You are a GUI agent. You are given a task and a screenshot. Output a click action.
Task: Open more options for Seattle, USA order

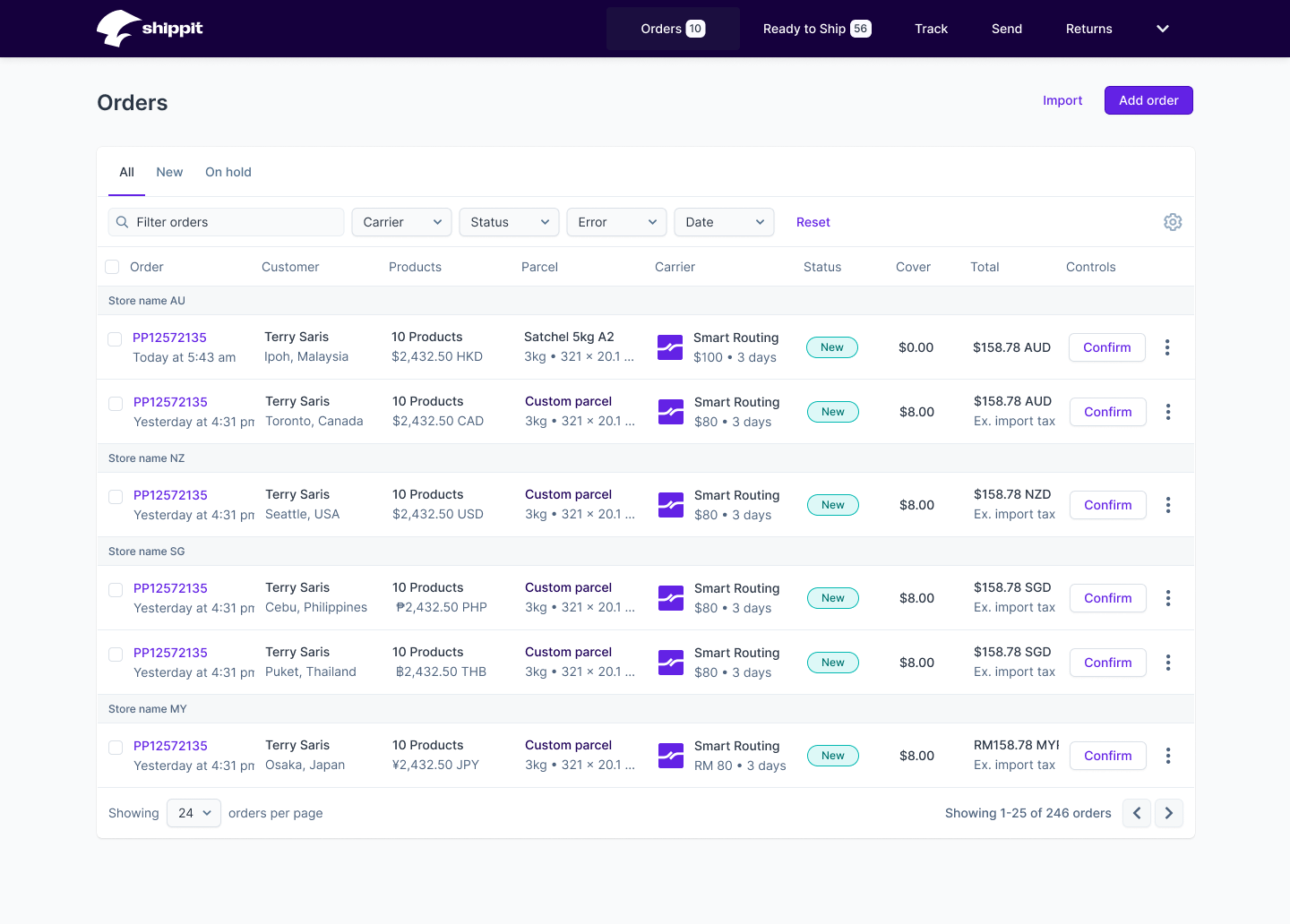pyautogui.click(x=1167, y=505)
